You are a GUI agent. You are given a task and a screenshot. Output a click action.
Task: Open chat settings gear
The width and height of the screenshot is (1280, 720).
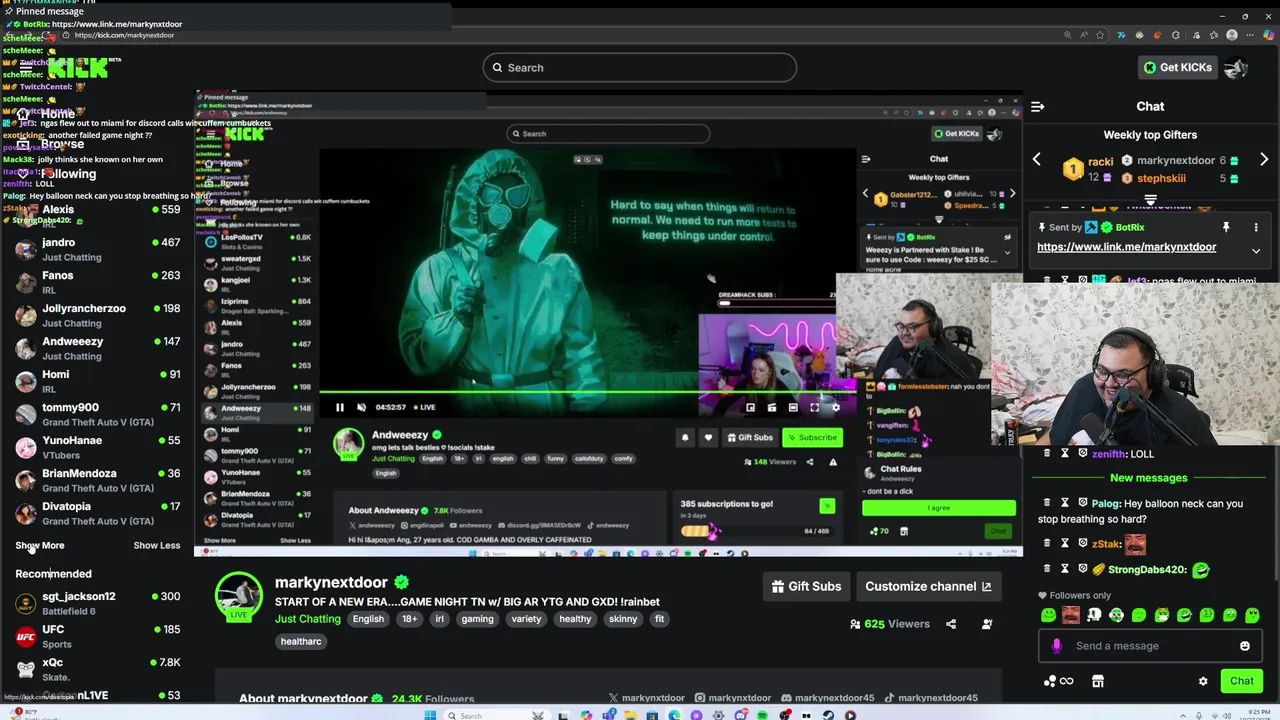pyautogui.click(x=1203, y=681)
